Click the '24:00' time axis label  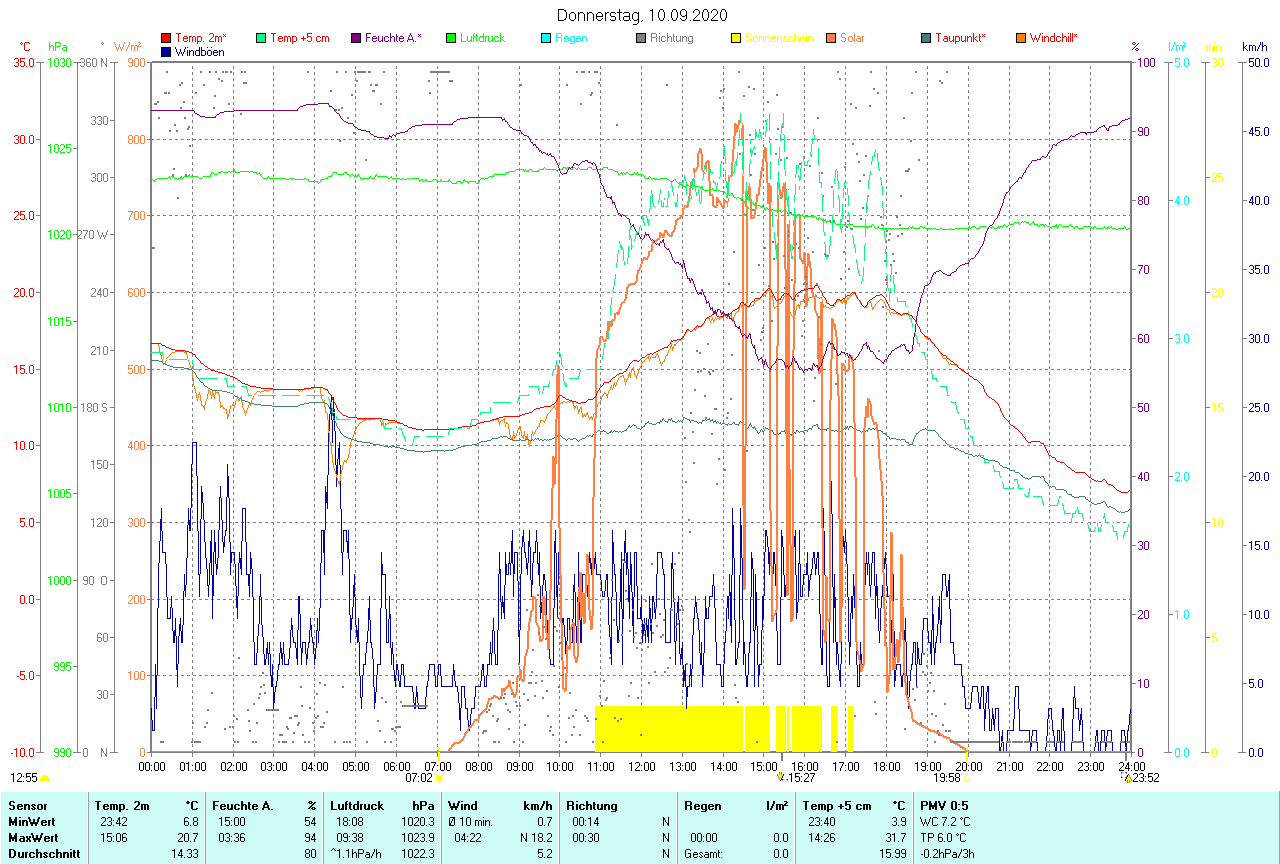tap(1131, 766)
